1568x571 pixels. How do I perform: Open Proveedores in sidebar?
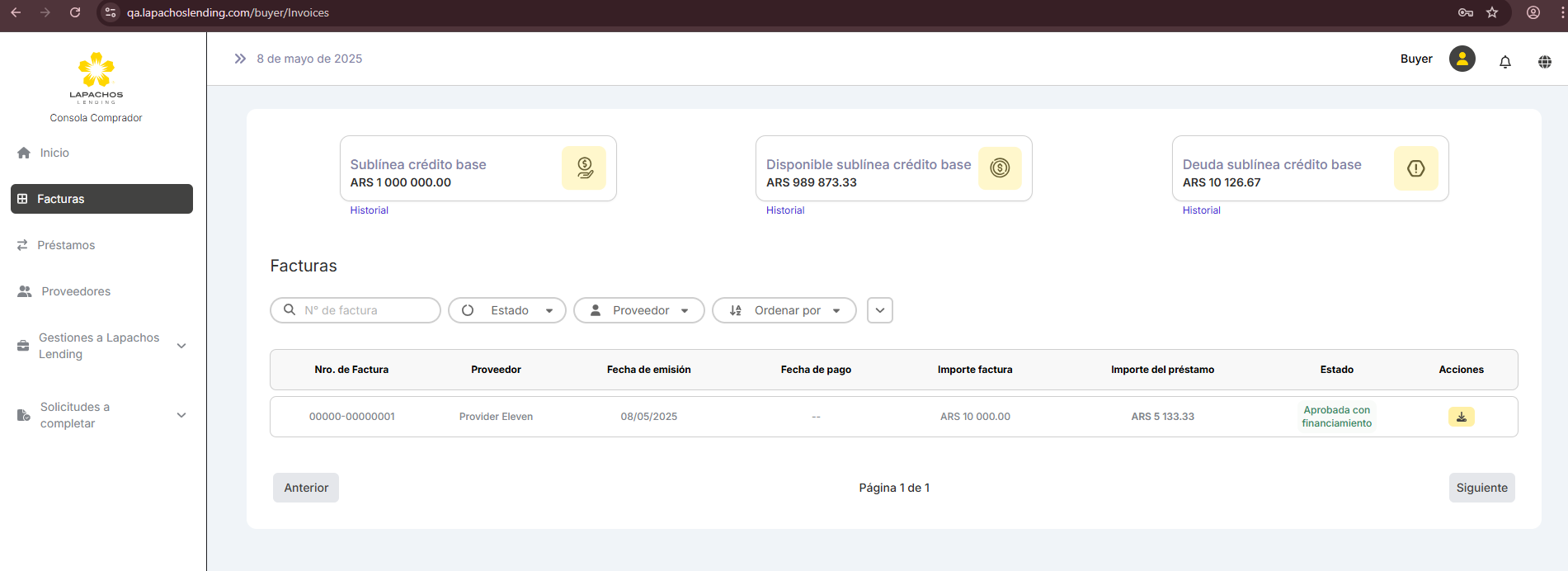coord(76,291)
